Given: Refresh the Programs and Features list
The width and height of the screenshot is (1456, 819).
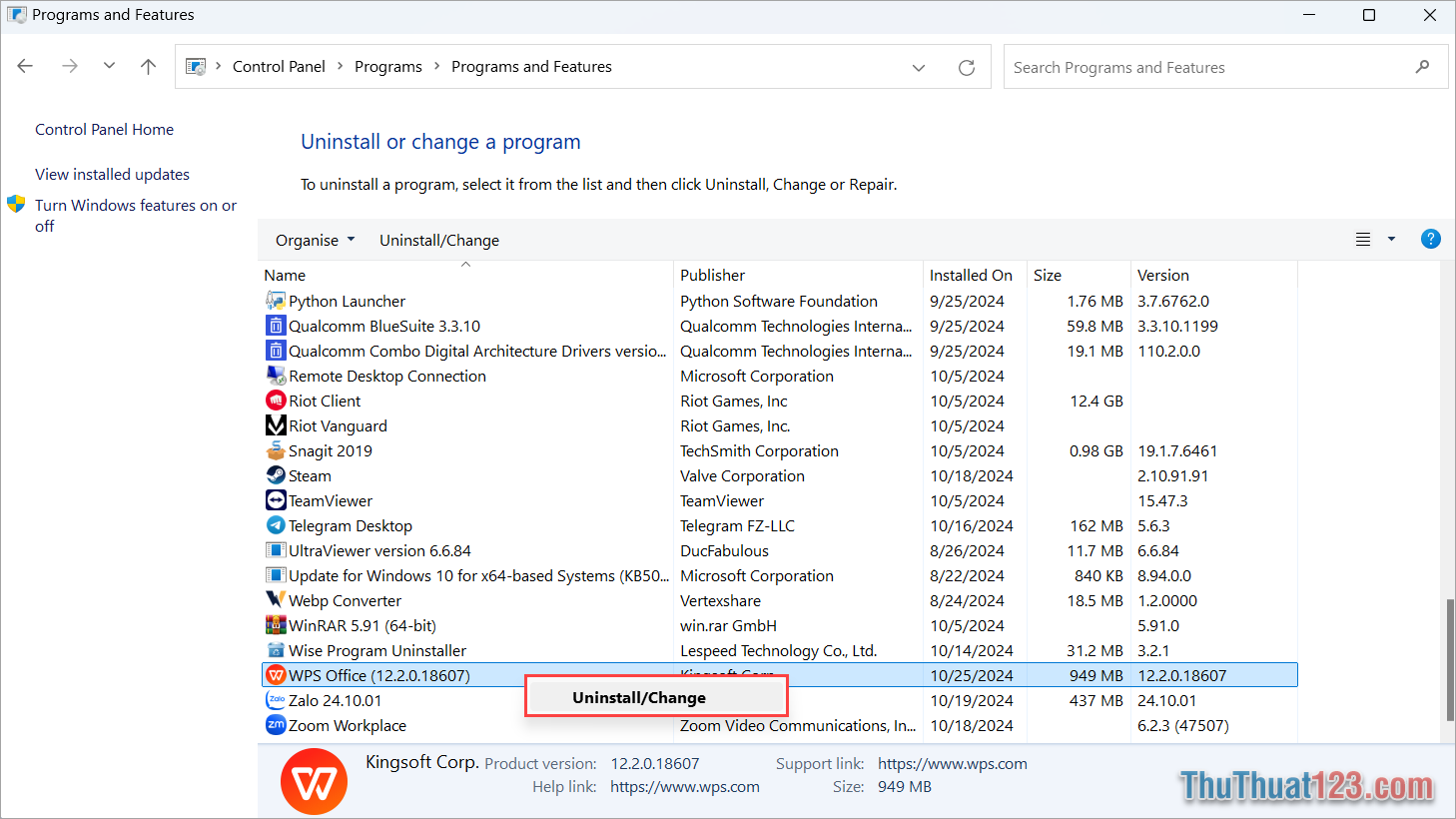Looking at the screenshot, I should tap(967, 67).
